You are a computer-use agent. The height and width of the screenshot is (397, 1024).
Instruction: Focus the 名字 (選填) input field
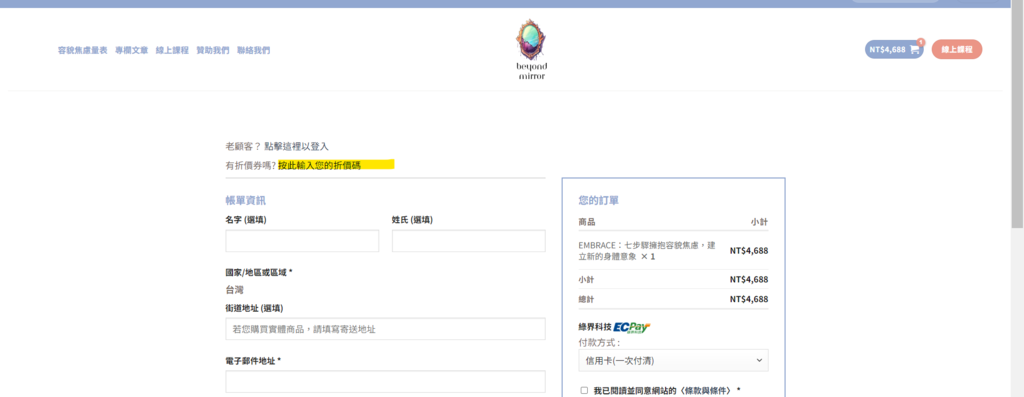302,241
